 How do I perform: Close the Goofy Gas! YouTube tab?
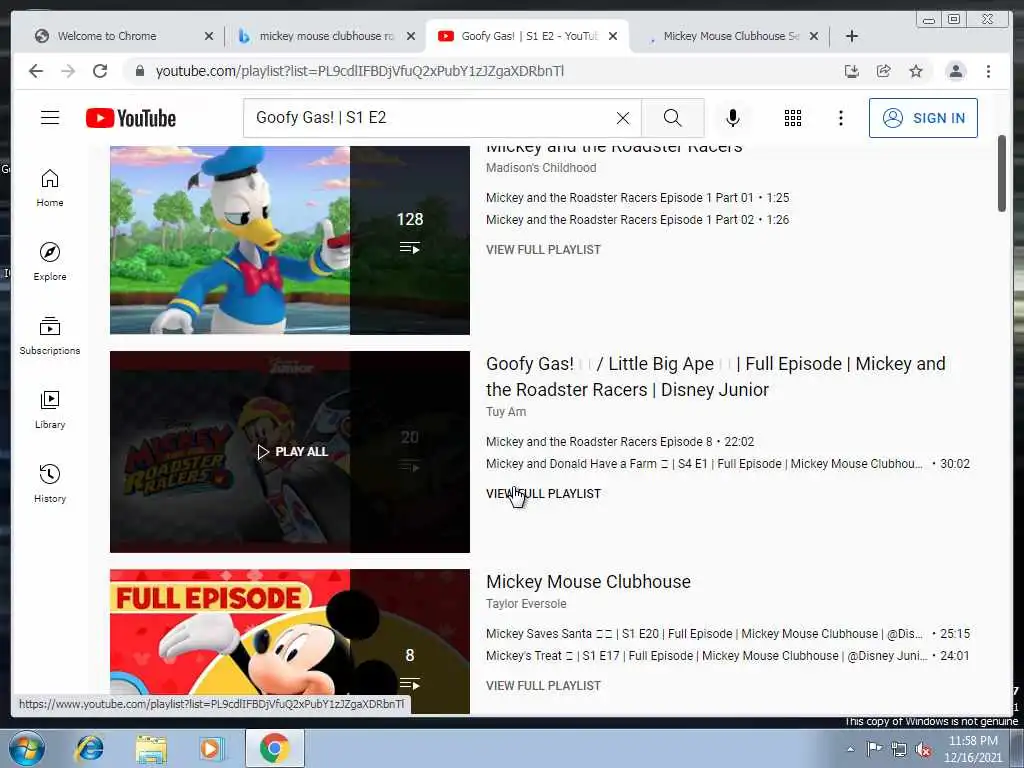pyautogui.click(x=613, y=36)
